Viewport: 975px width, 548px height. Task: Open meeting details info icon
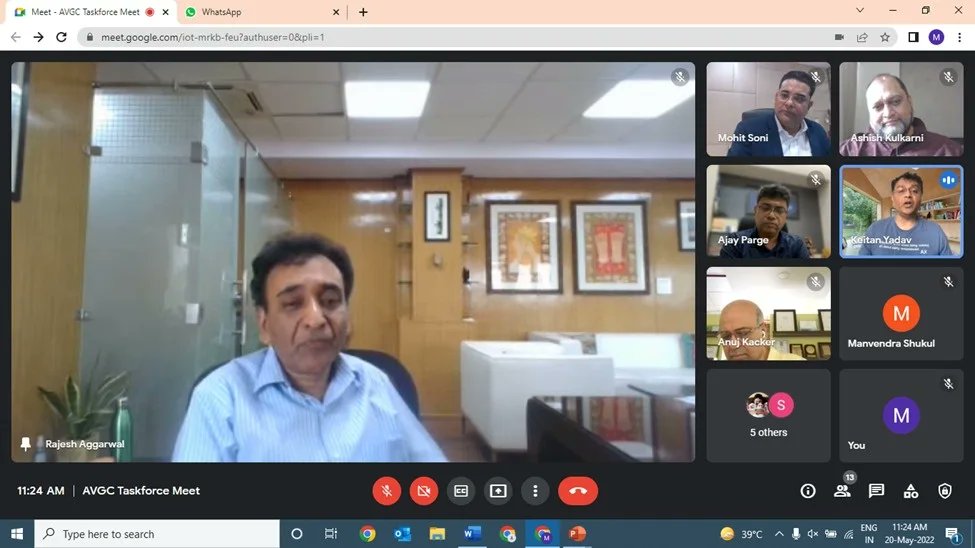click(x=808, y=491)
